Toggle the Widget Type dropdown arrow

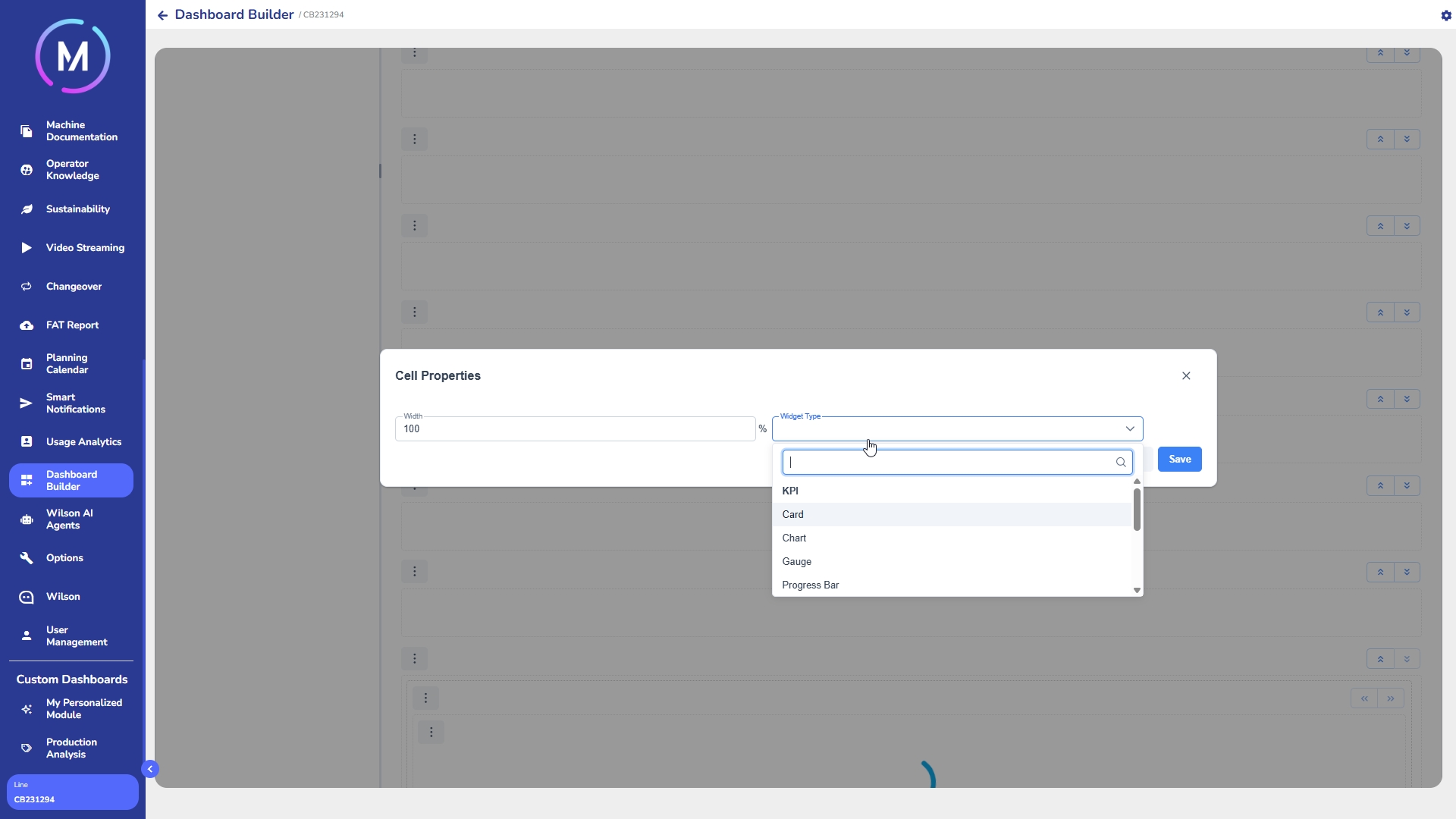[x=1129, y=429]
